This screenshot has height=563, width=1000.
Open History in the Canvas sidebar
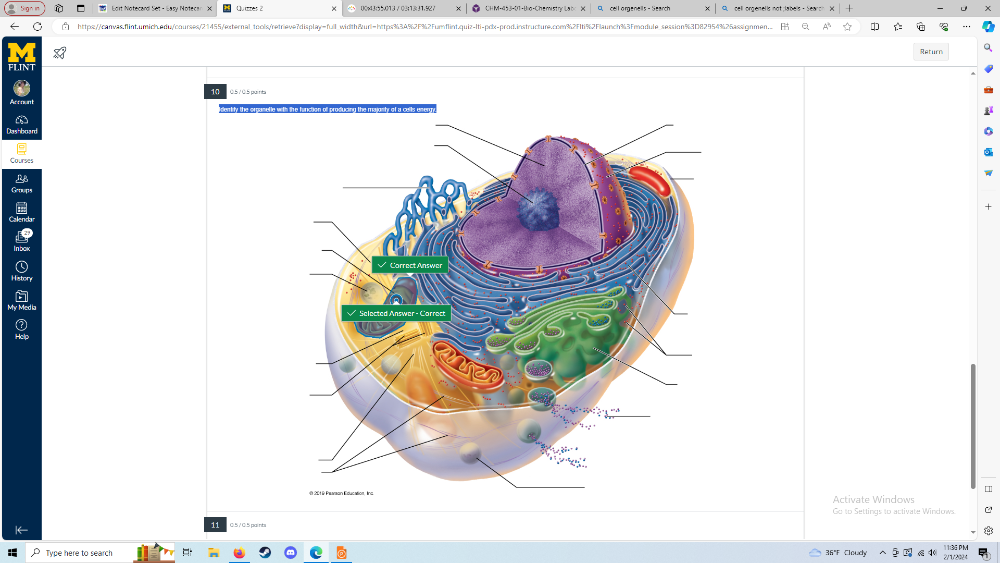21,271
